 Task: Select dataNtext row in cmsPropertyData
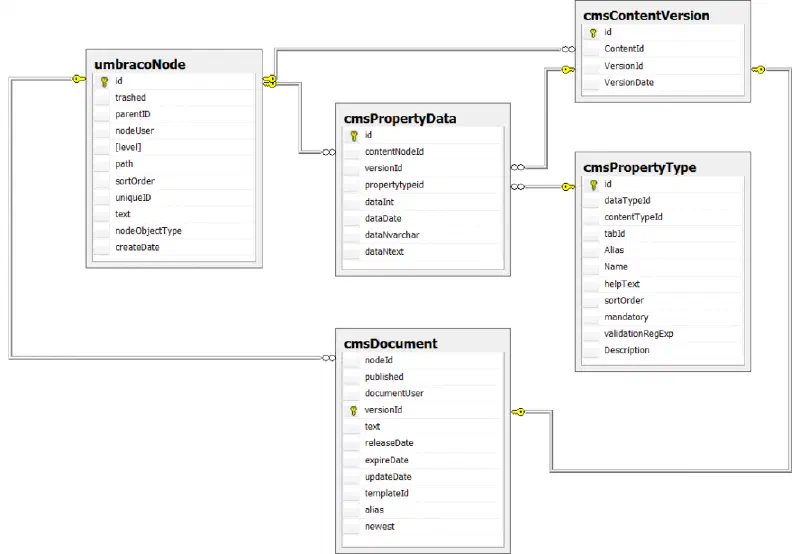click(423, 251)
